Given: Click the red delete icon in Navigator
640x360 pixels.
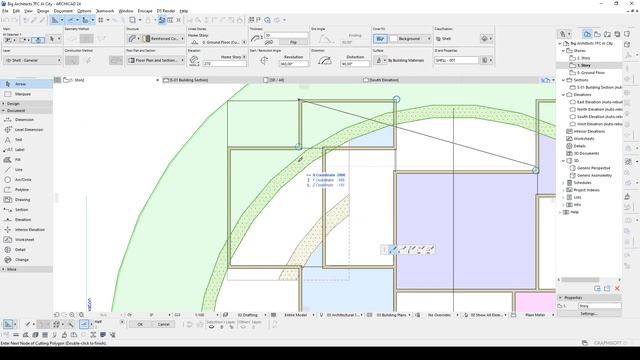Looking at the screenshot, I should (617, 289).
